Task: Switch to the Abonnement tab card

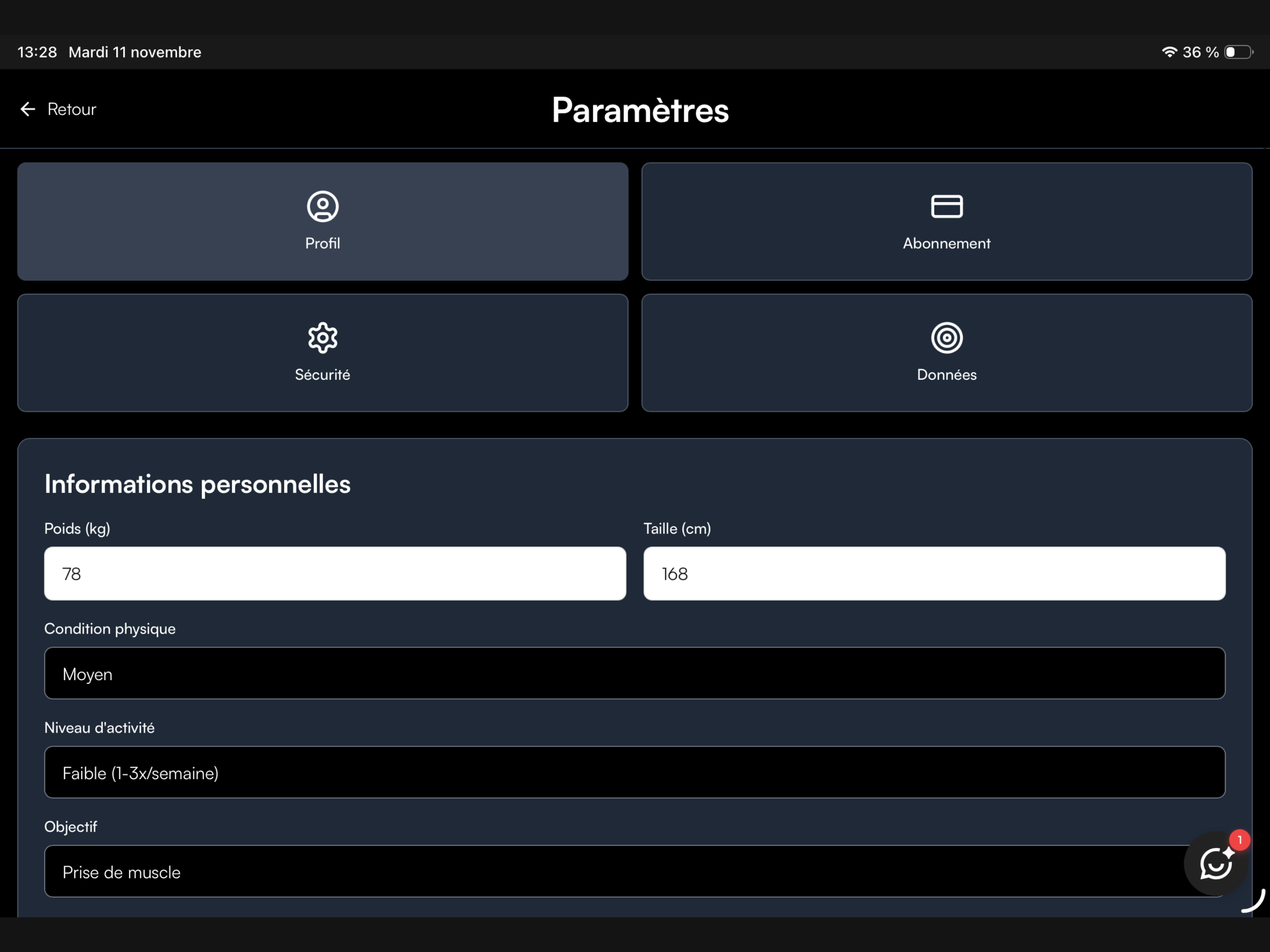Action: click(947, 222)
